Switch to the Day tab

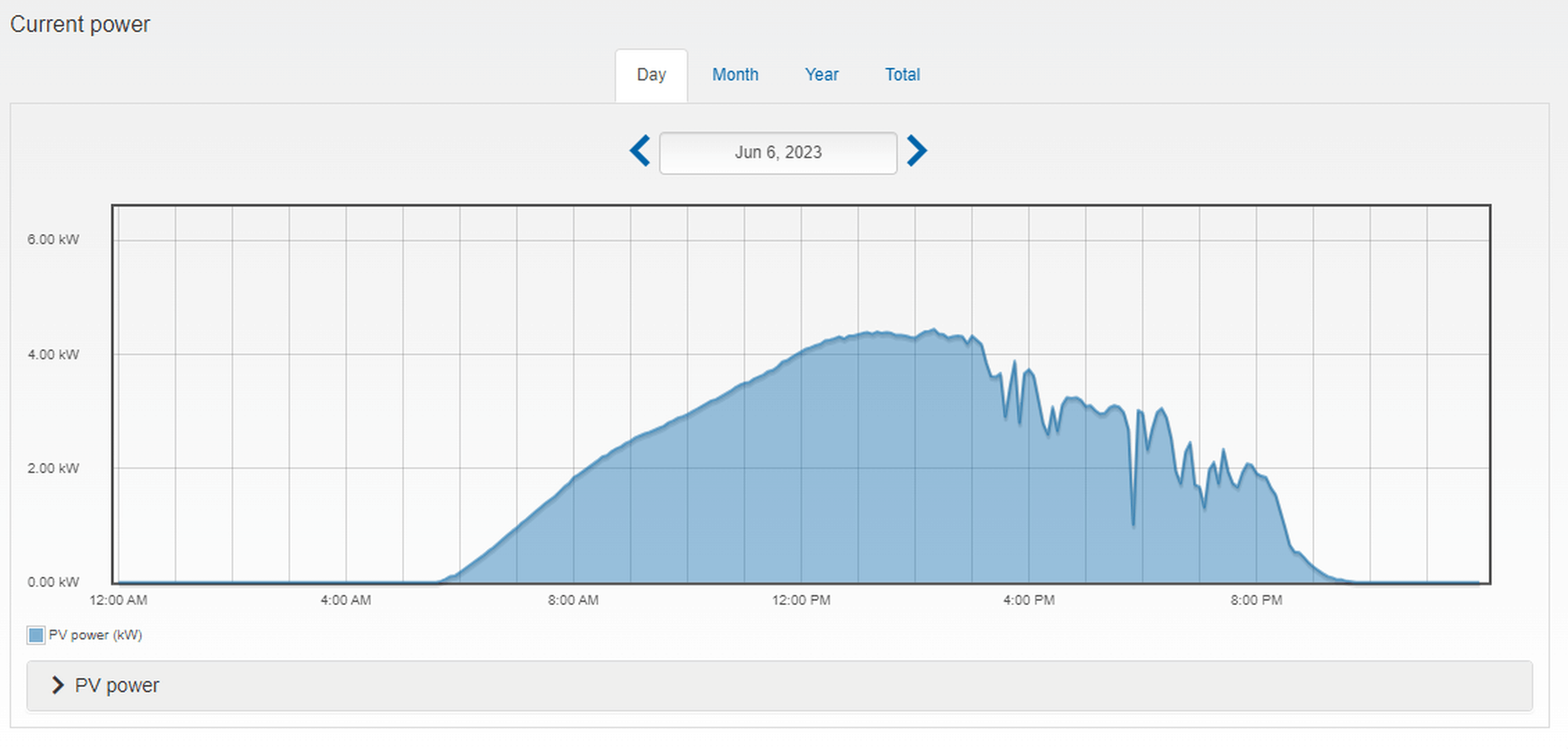pyautogui.click(x=651, y=75)
